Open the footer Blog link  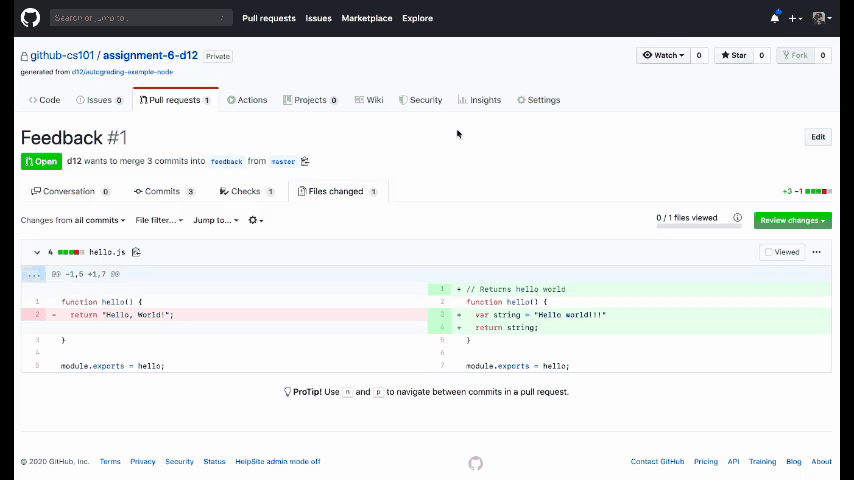pyautogui.click(x=794, y=461)
